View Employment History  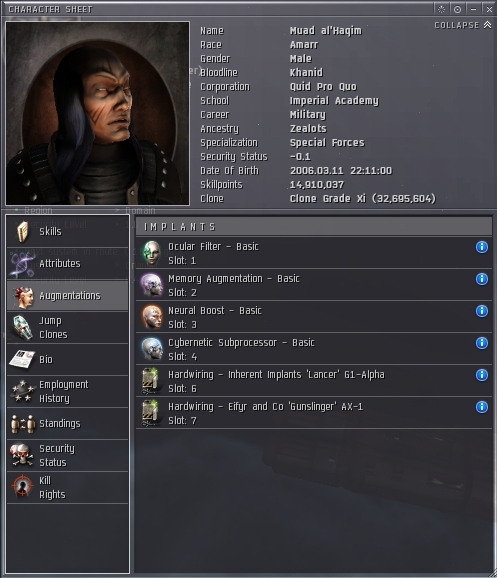tap(67, 392)
